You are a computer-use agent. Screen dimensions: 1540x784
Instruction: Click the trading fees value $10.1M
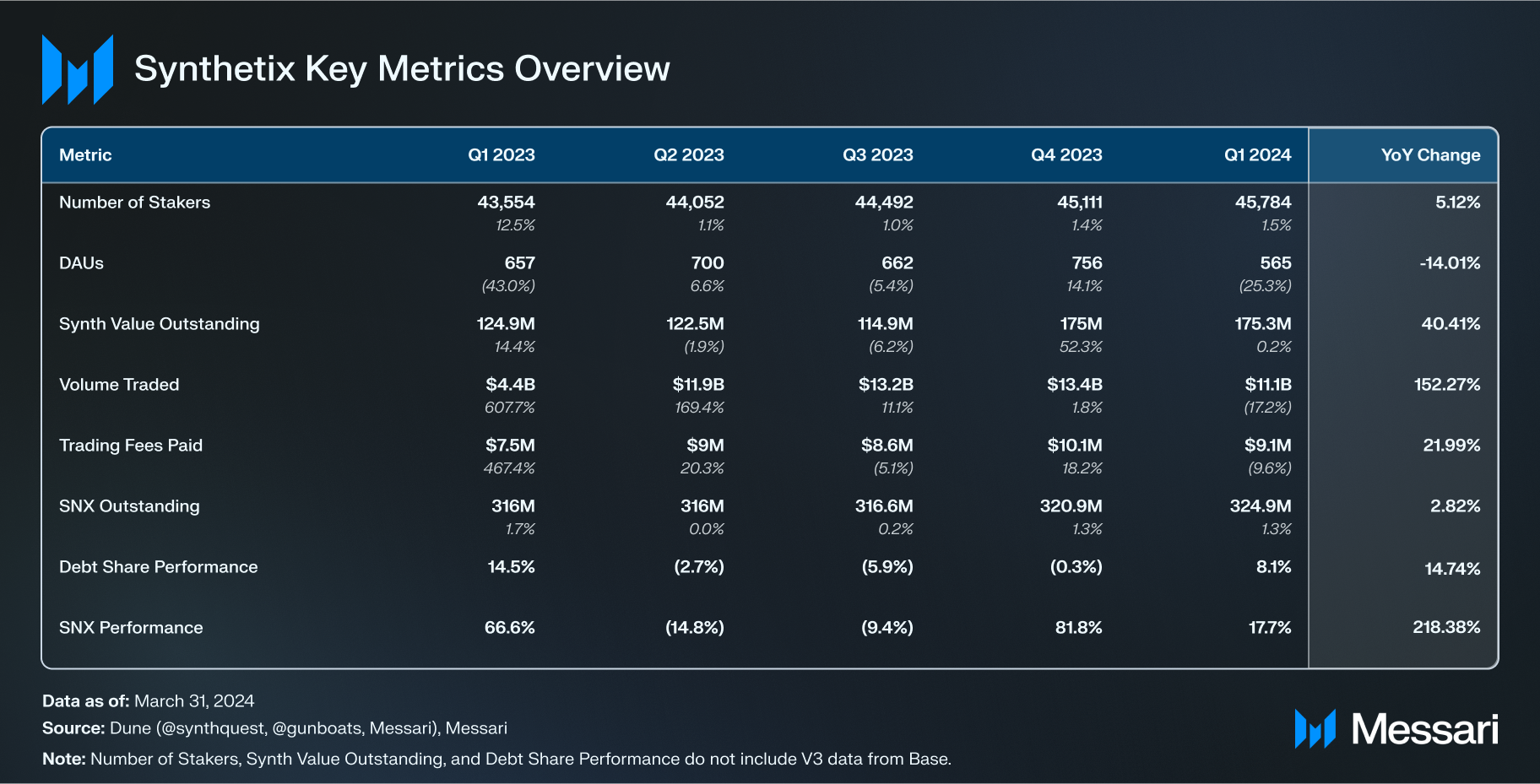[x=1075, y=446]
